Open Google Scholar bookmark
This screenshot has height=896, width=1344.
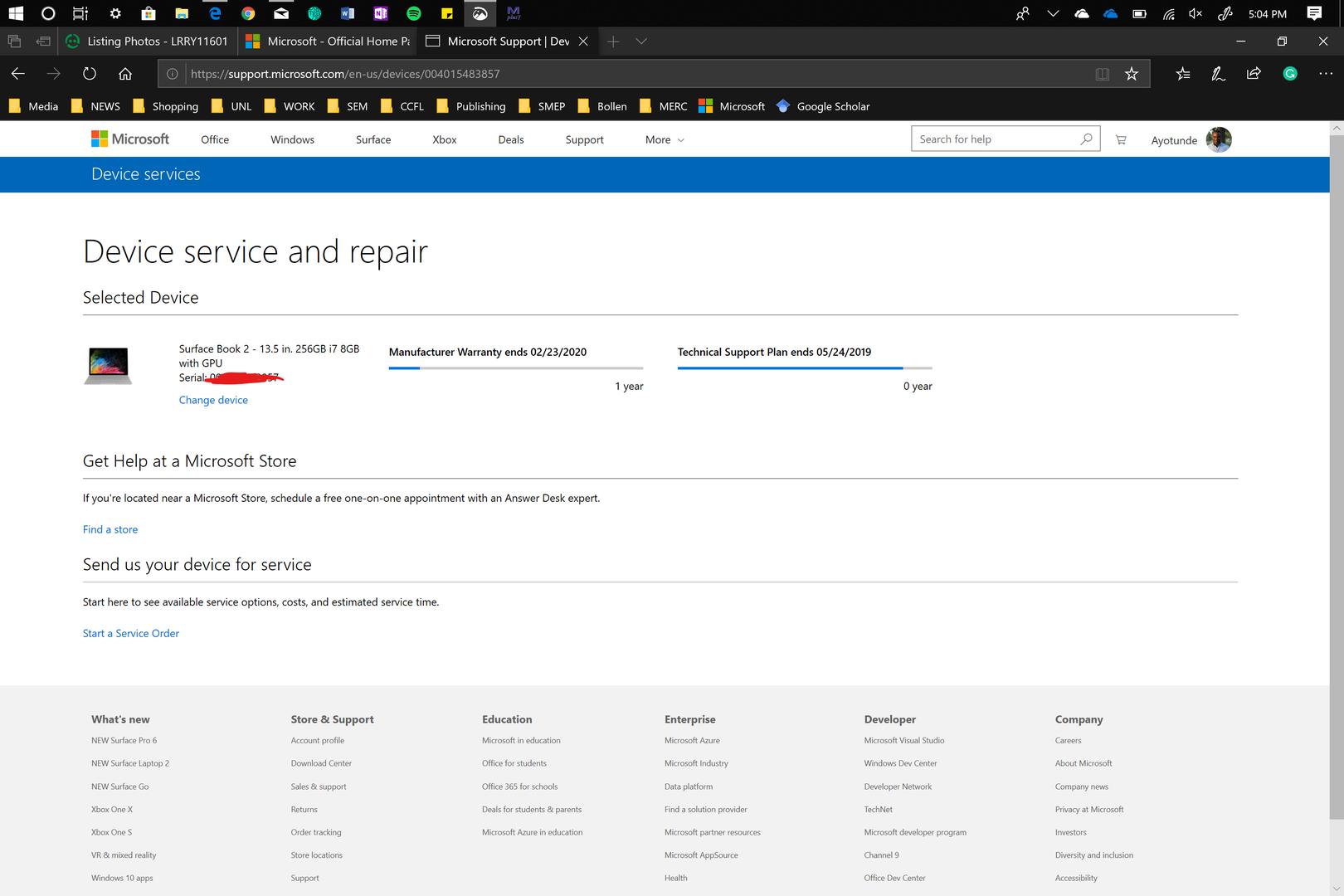pos(823,106)
